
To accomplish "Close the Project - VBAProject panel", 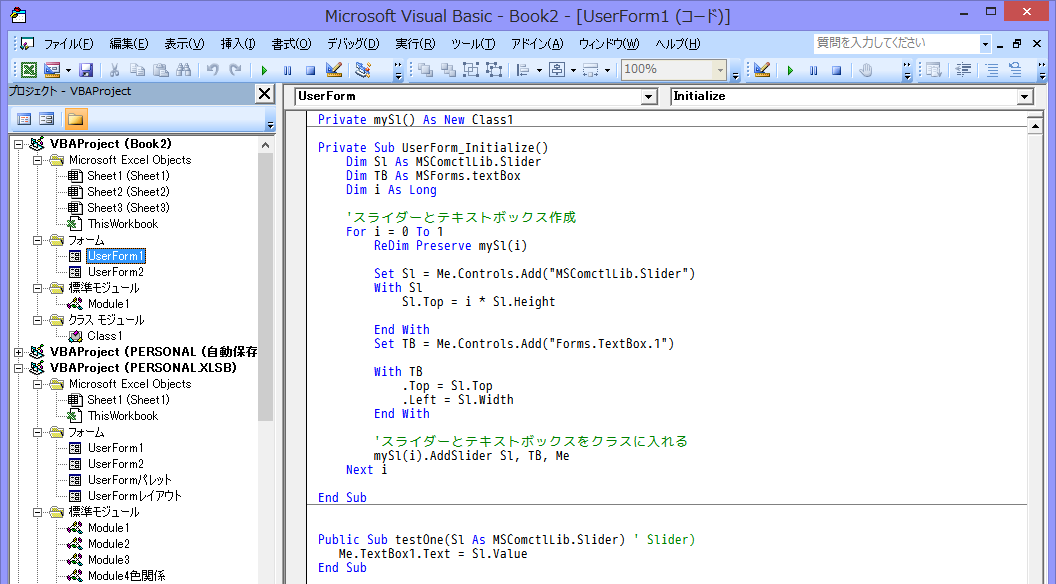I will (x=265, y=94).
